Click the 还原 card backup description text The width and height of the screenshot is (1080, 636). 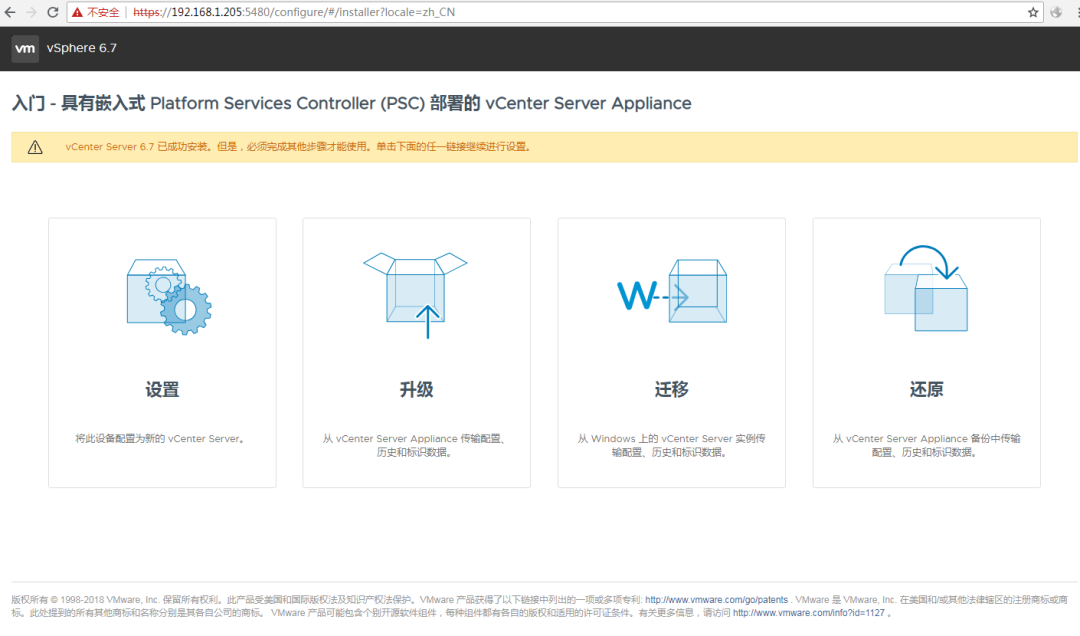926,445
